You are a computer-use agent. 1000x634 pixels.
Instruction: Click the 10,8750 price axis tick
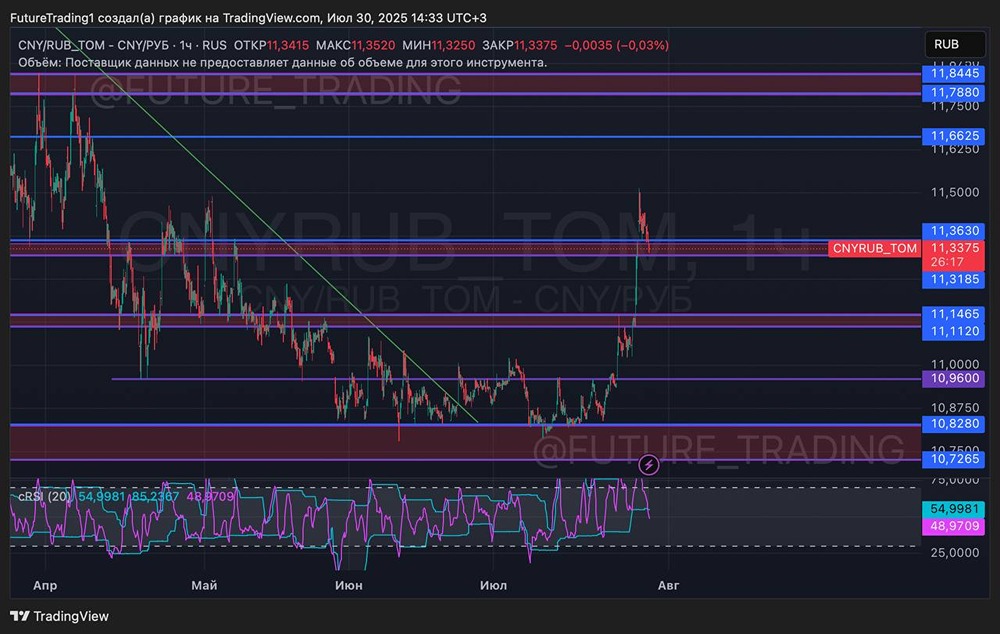point(955,408)
